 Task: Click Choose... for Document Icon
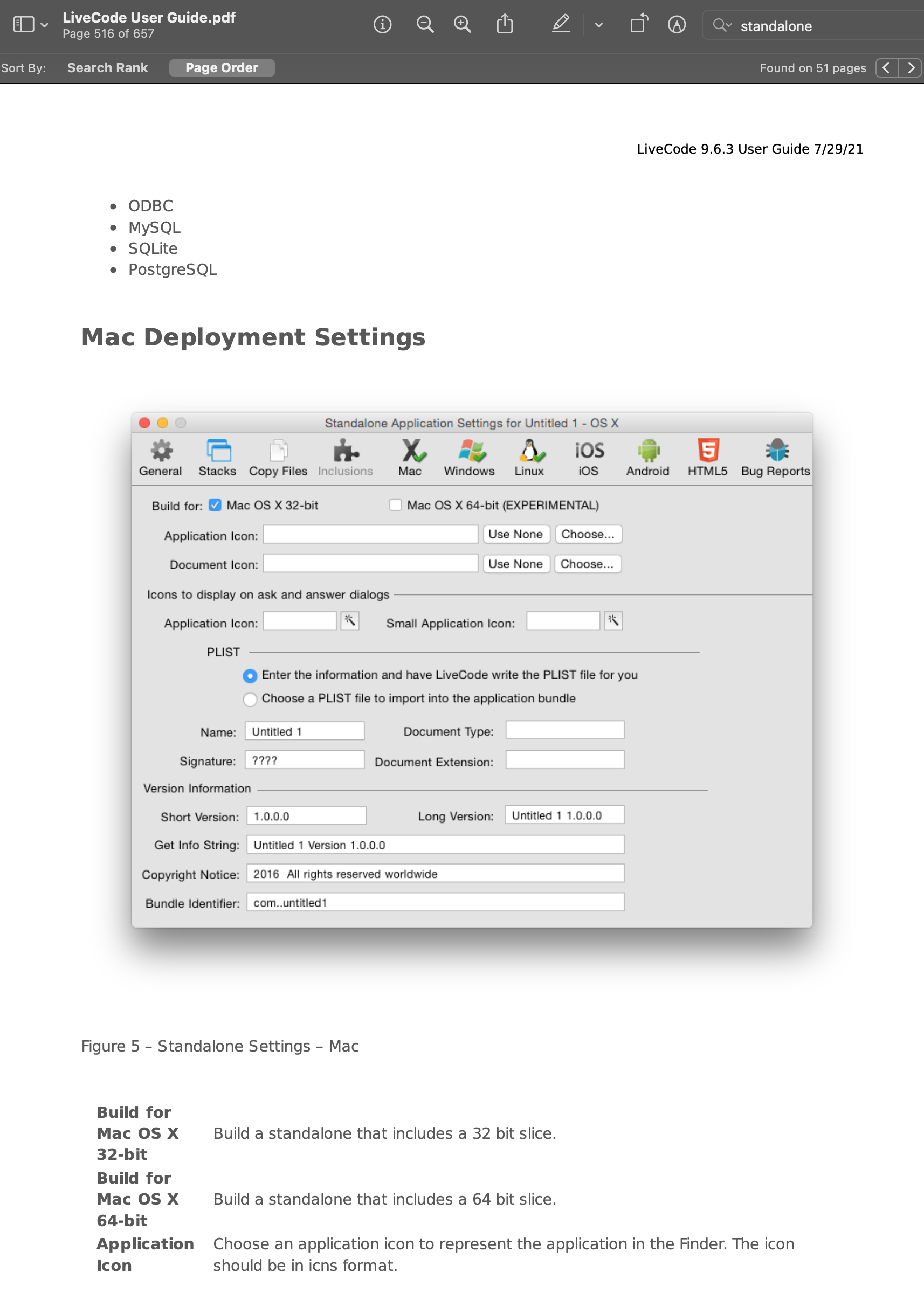coord(588,564)
